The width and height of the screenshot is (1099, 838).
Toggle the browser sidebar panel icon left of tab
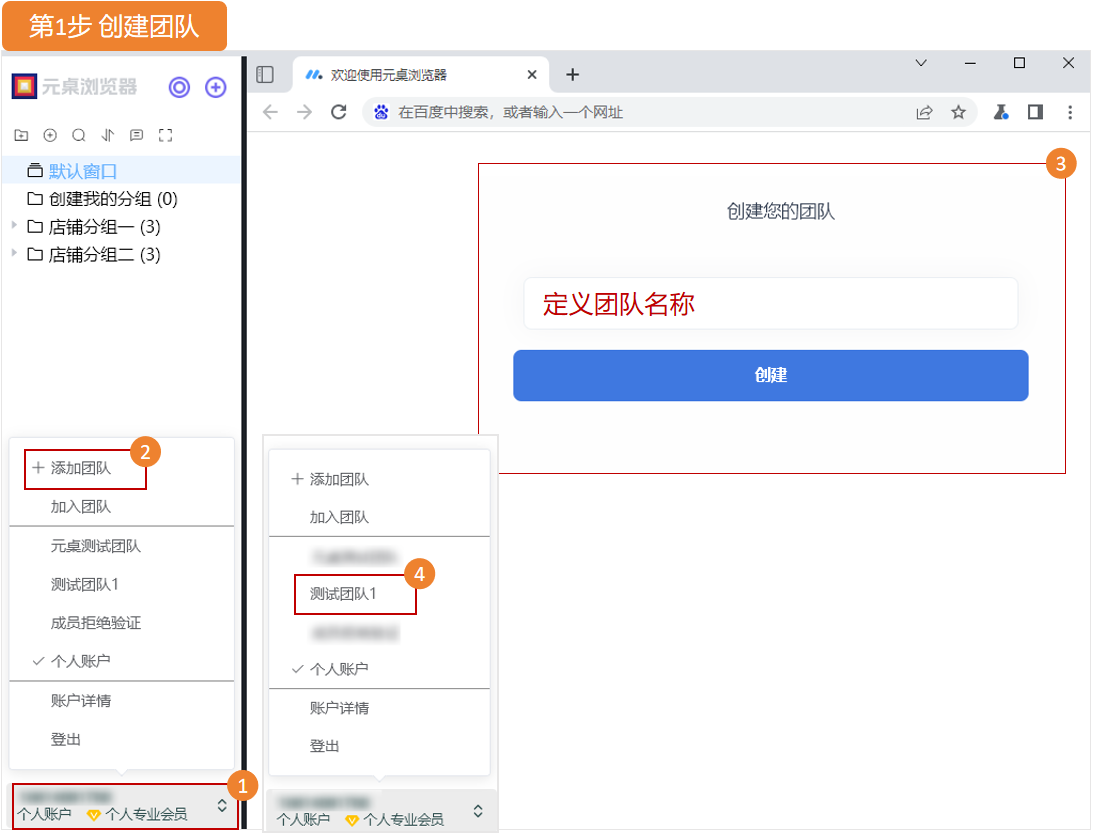coord(265,74)
